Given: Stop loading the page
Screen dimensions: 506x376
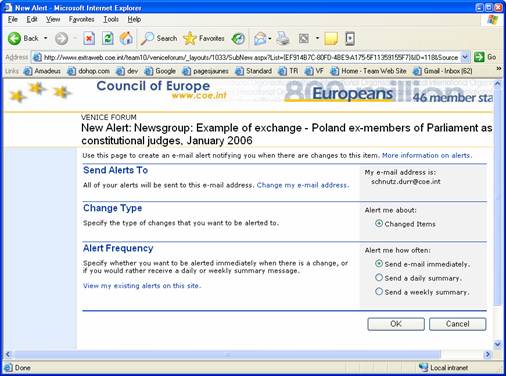Looking at the screenshot, I should point(89,39).
